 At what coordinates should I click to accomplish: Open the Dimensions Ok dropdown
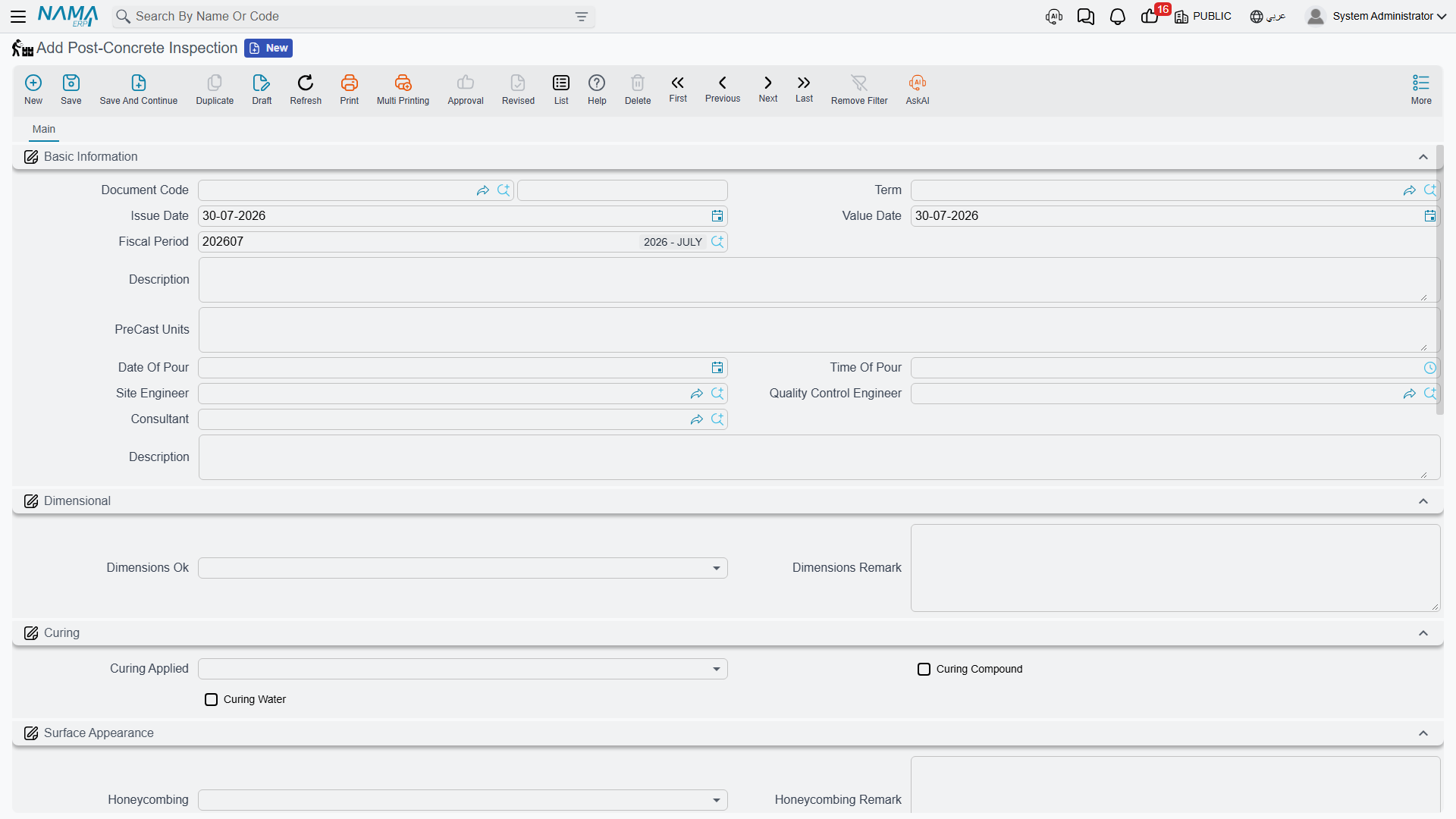point(463,568)
